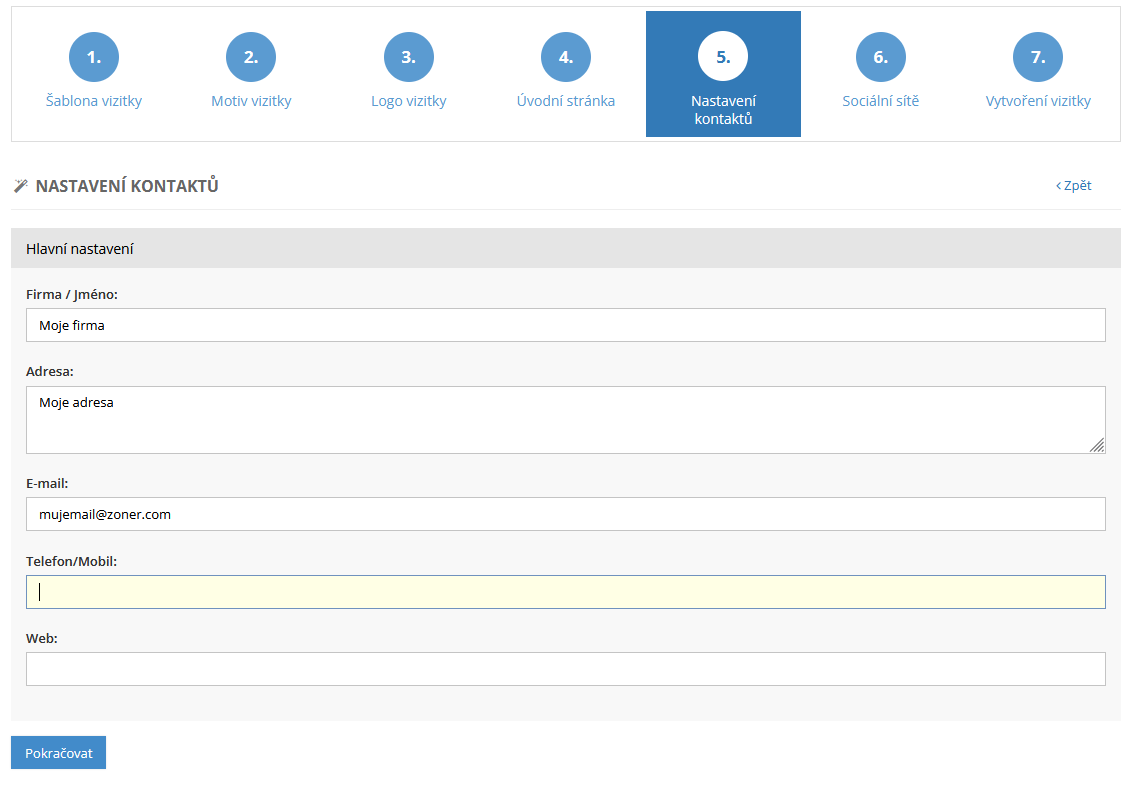Viewport: 1128px width, 791px height.
Task: Click the empty Web input field
Action: 565,669
